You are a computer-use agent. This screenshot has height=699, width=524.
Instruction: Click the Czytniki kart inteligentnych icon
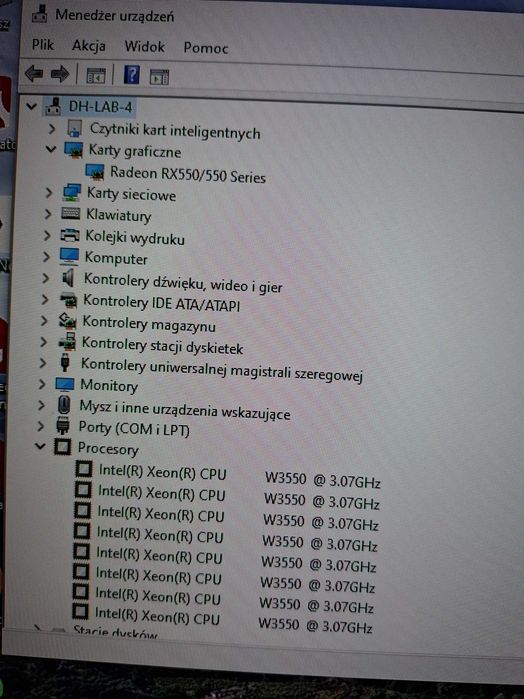pyautogui.click(x=74, y=128)
